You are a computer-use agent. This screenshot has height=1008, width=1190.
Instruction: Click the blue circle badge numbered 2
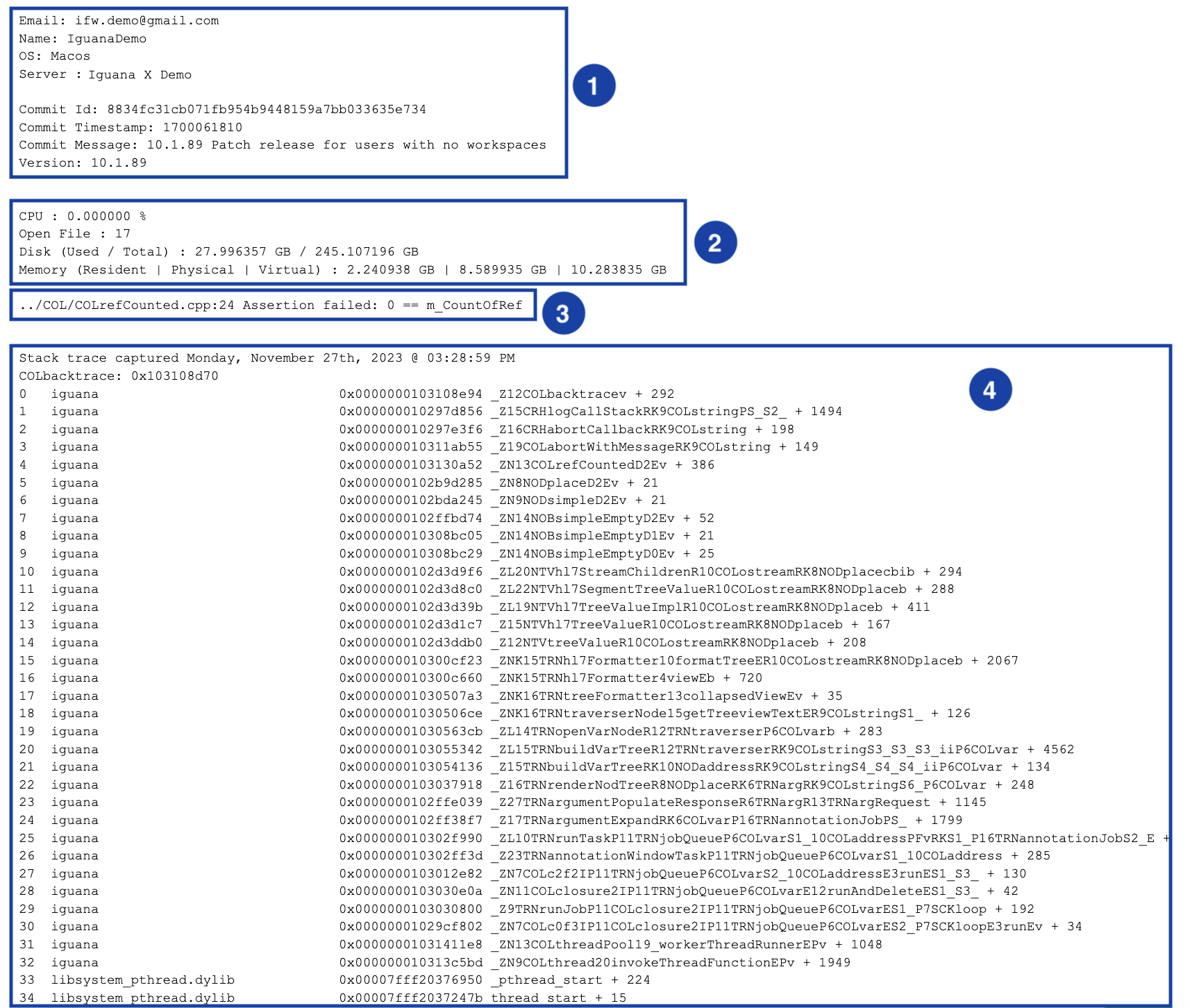[x=715, y=242]
